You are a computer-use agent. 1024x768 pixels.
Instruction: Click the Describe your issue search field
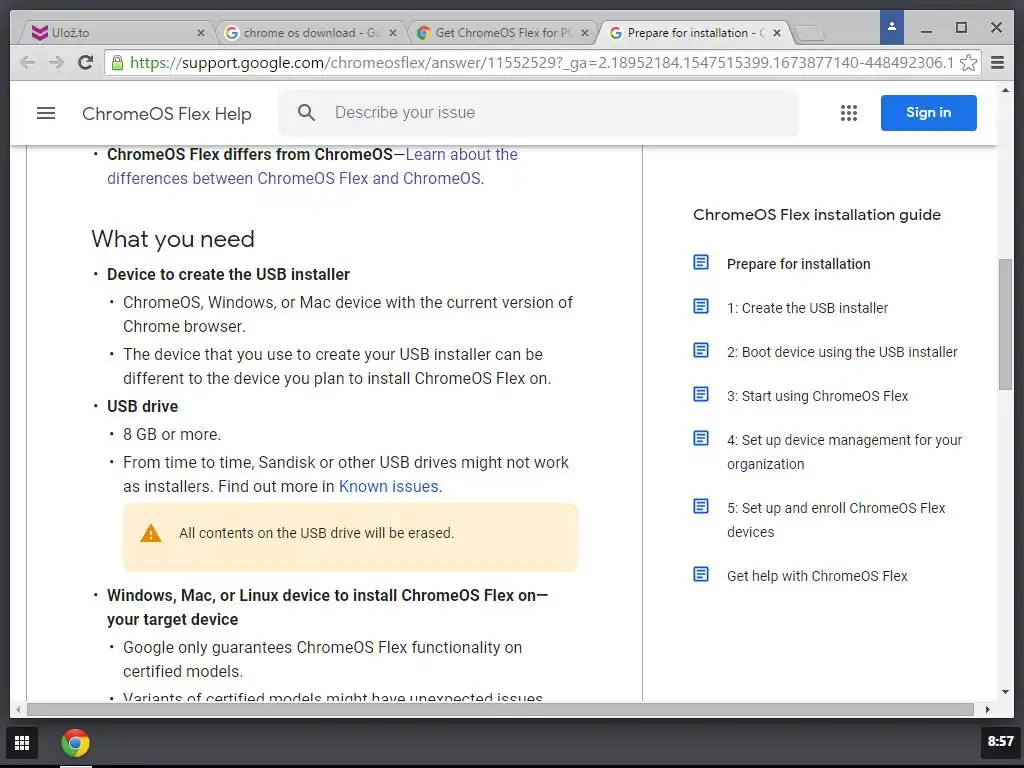tap(538, 112)
